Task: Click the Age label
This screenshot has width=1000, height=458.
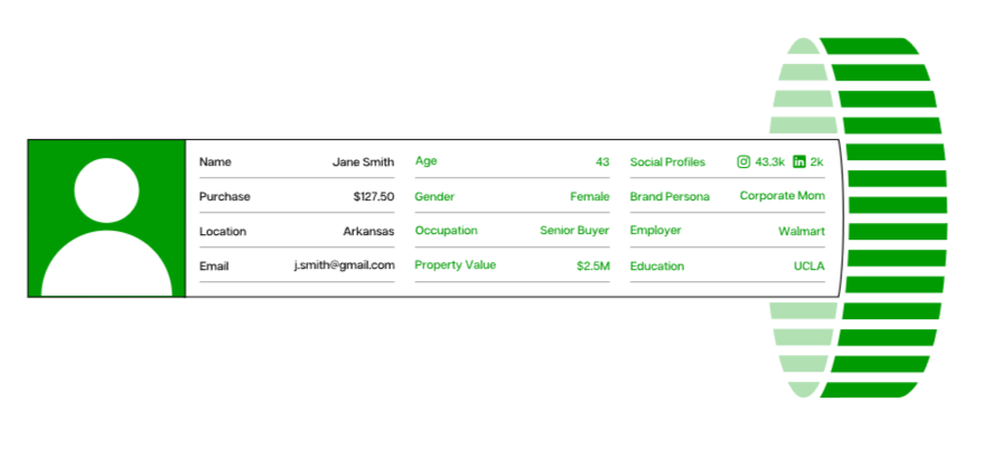Action: click(x=426, y=162)
